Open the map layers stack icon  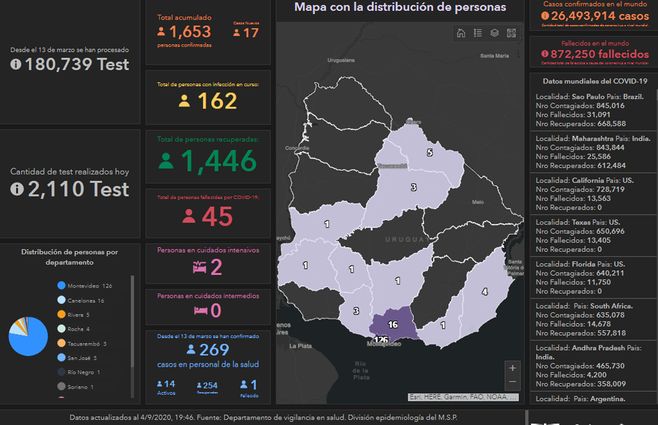click(x=494, y=33)
